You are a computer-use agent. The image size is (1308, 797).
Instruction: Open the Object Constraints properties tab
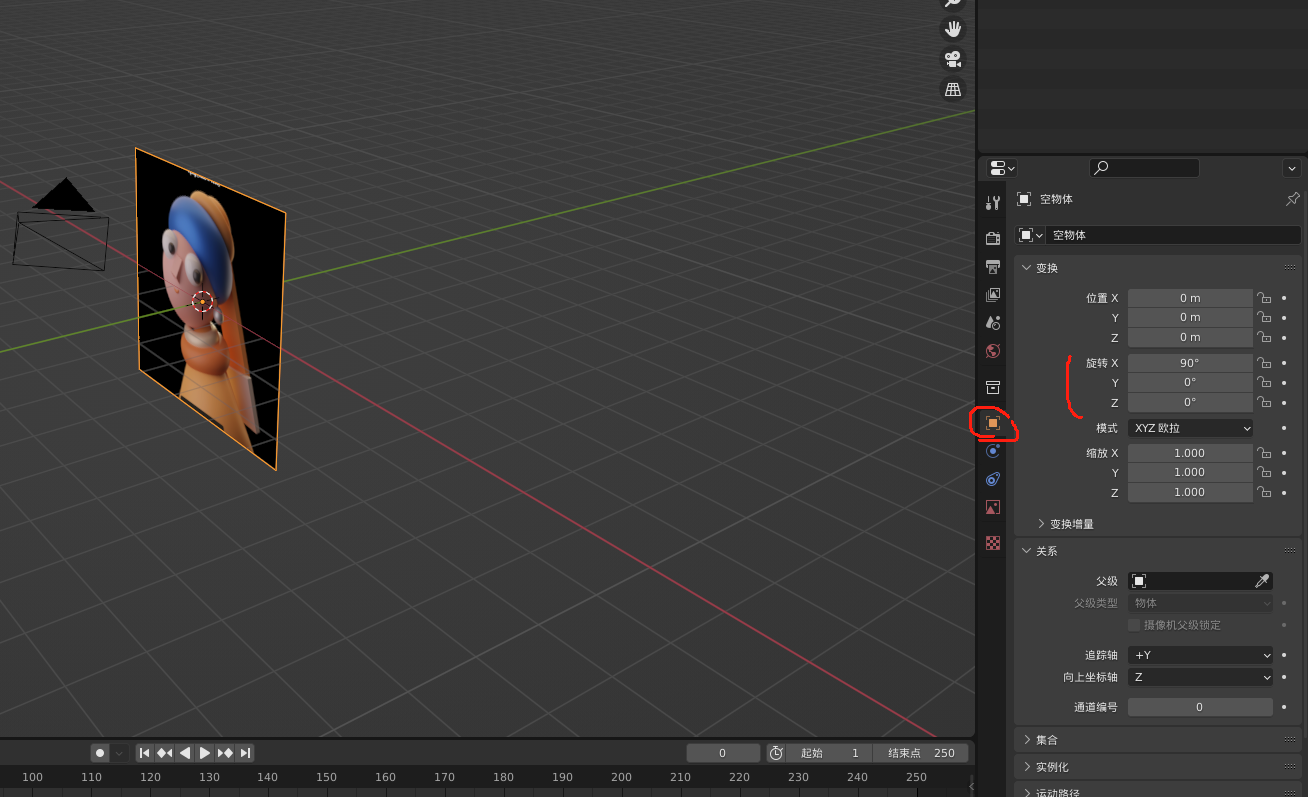[992, 479]
